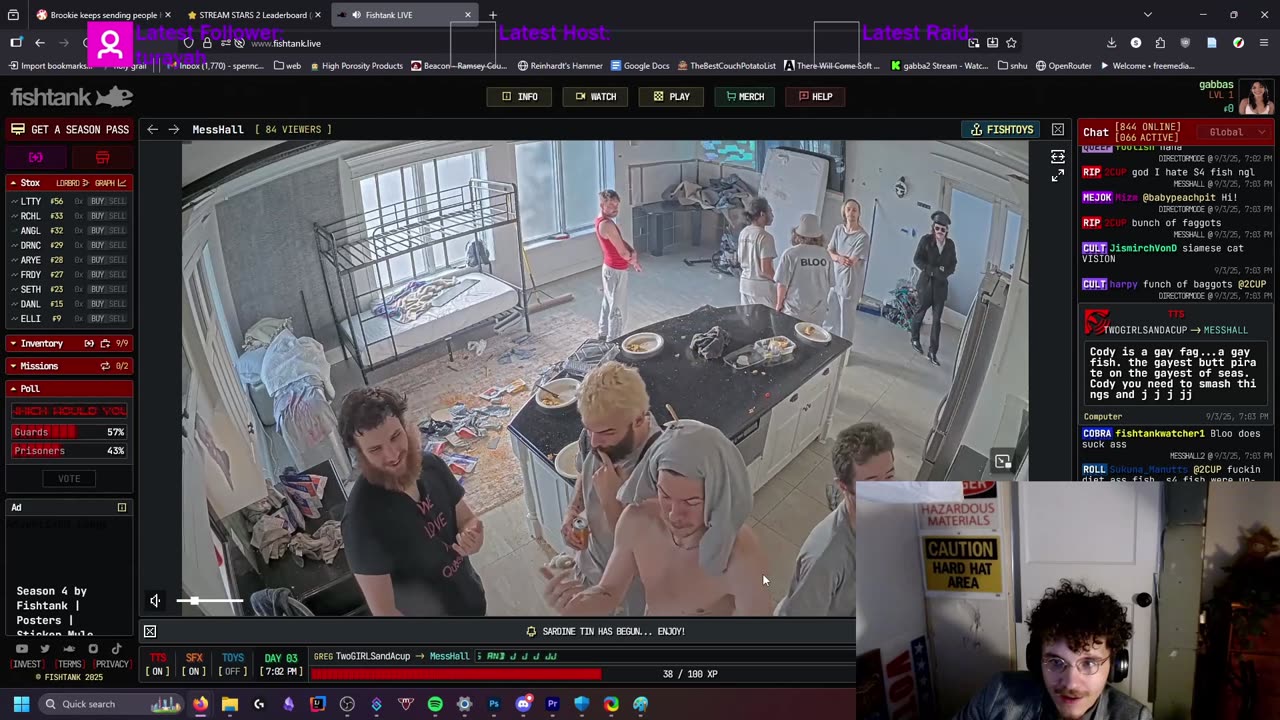1280x720 pixels.
Task: Select Guards poll option
Action: pyautogui.click(x=69, y=432)
